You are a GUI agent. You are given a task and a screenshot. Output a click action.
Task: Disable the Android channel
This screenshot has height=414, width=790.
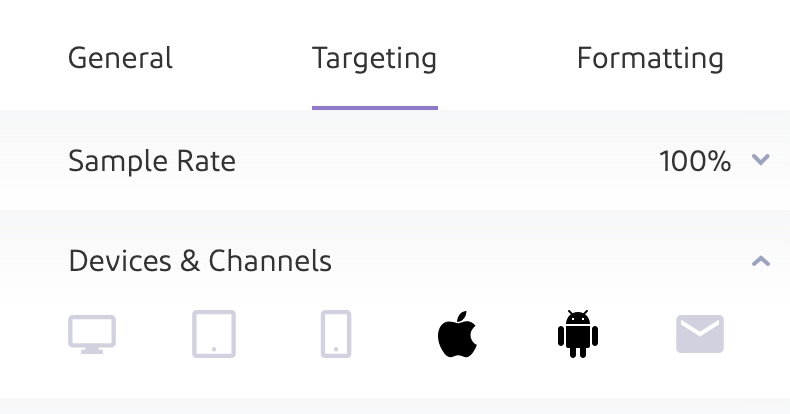(578, 334)
